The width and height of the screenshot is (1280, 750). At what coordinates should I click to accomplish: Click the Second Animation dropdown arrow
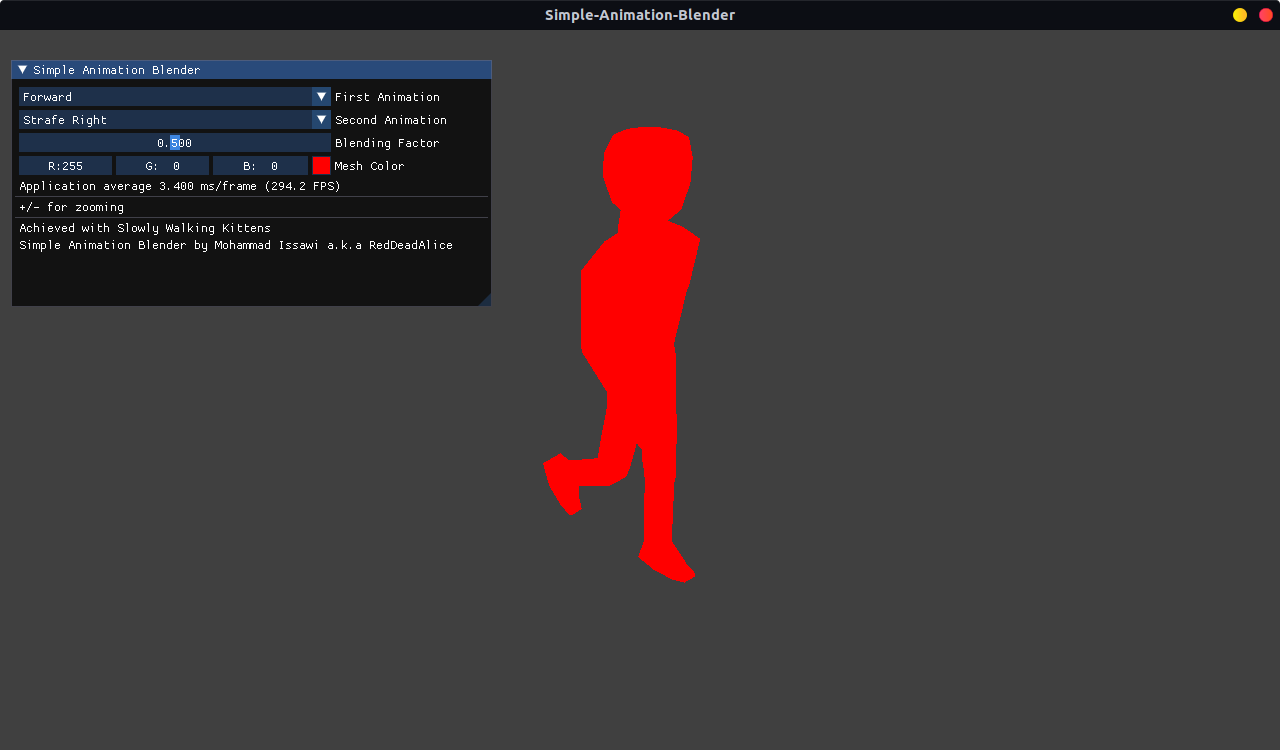point(321,120)
